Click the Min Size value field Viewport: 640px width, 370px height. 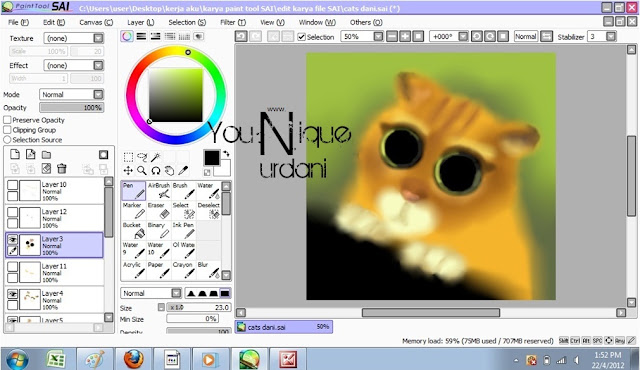(x=192, y=319)
